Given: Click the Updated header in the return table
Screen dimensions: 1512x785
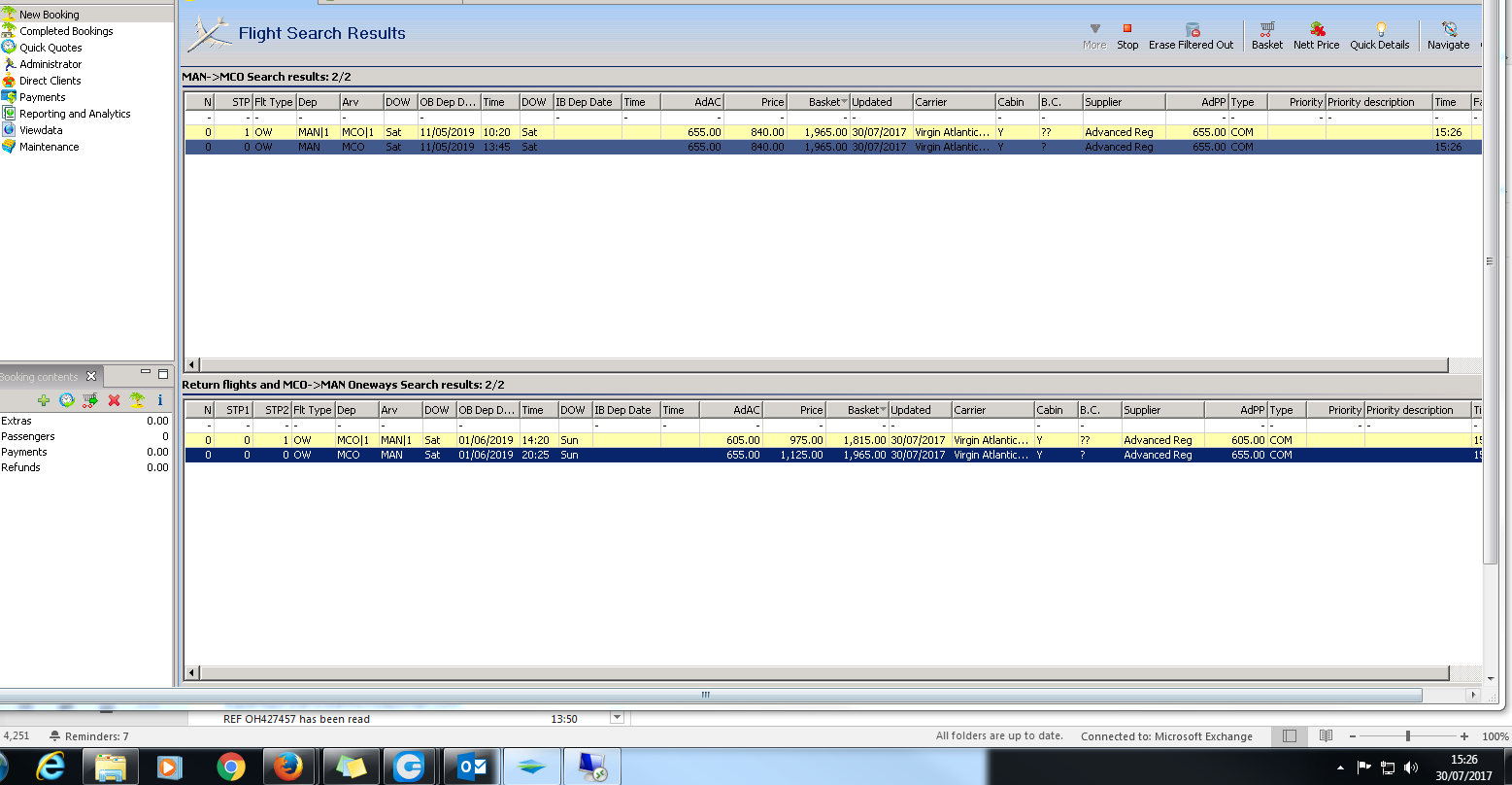Looking at the screenshot, I should [920, 410].
